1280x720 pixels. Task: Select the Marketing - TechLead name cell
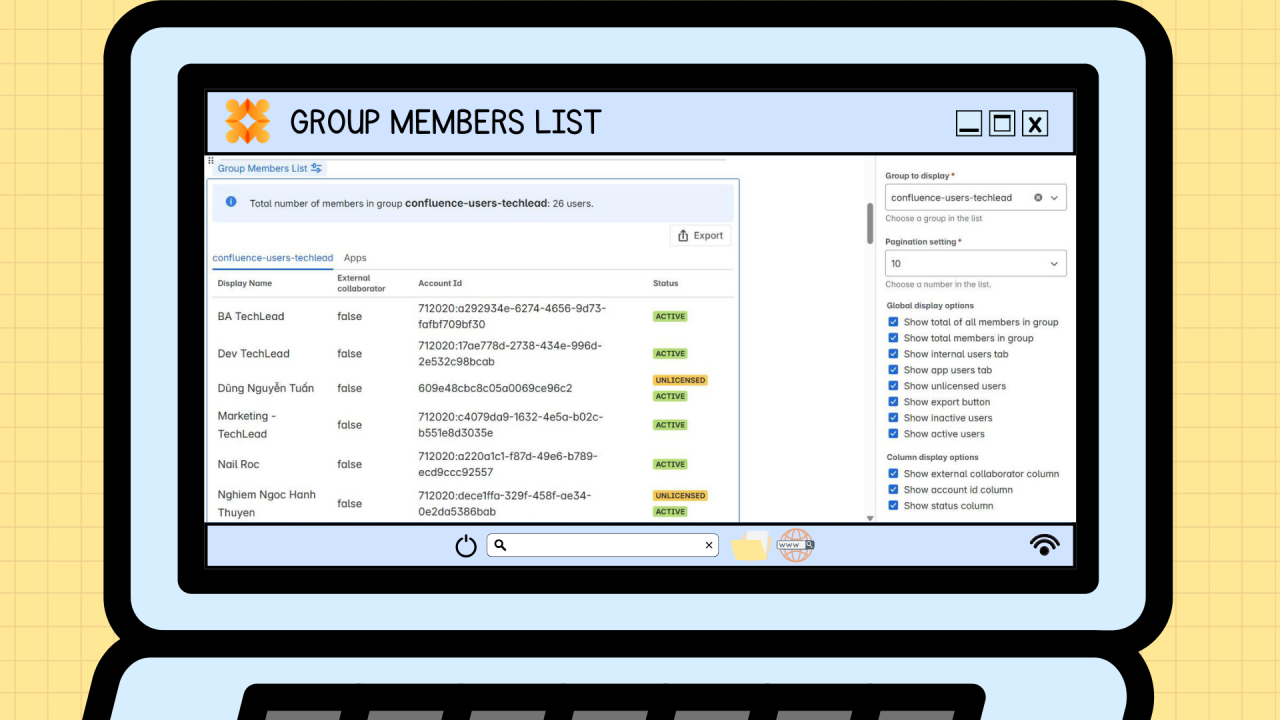pyautogui.click(x=246, y=425)
